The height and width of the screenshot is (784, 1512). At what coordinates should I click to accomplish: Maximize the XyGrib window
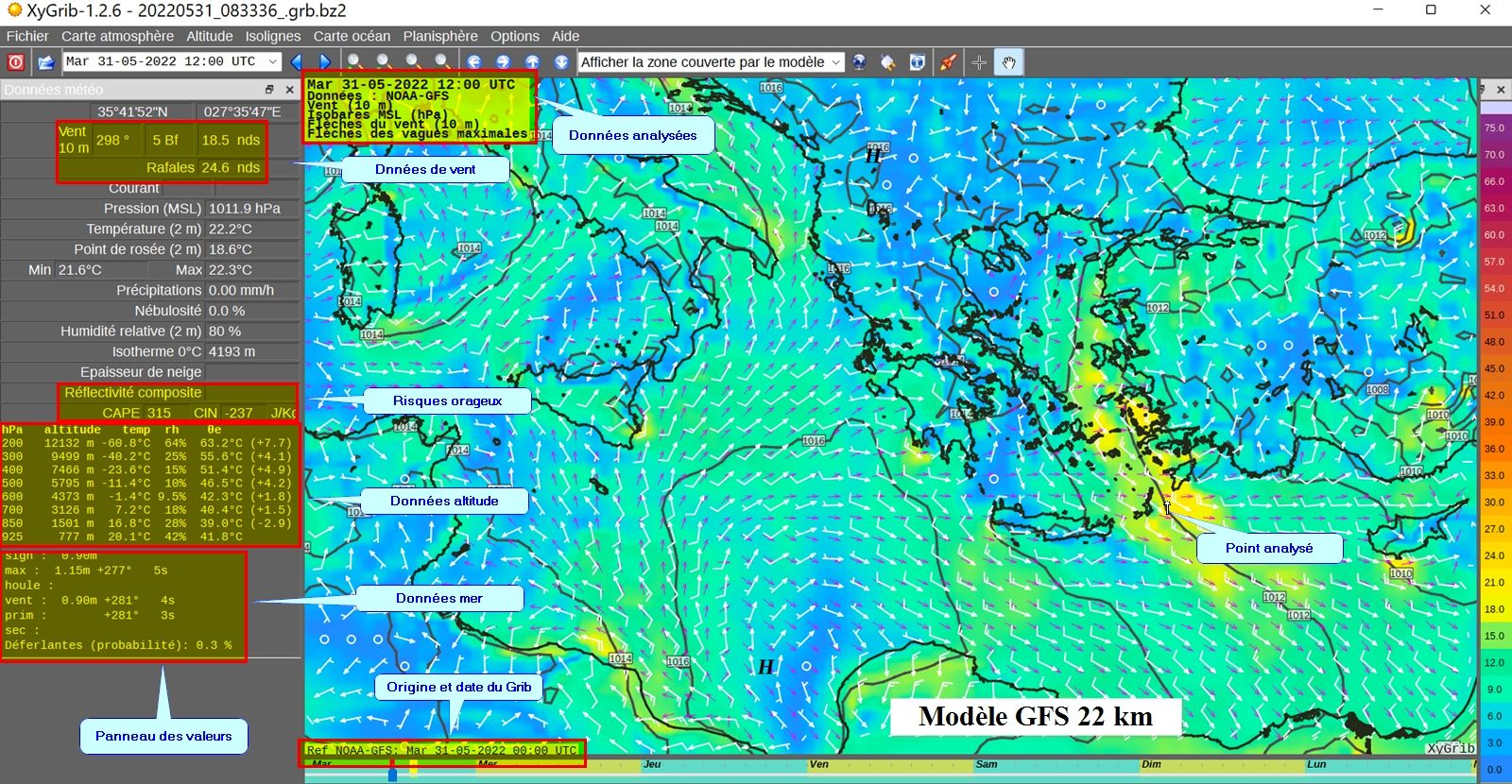tap(1431, 10)
